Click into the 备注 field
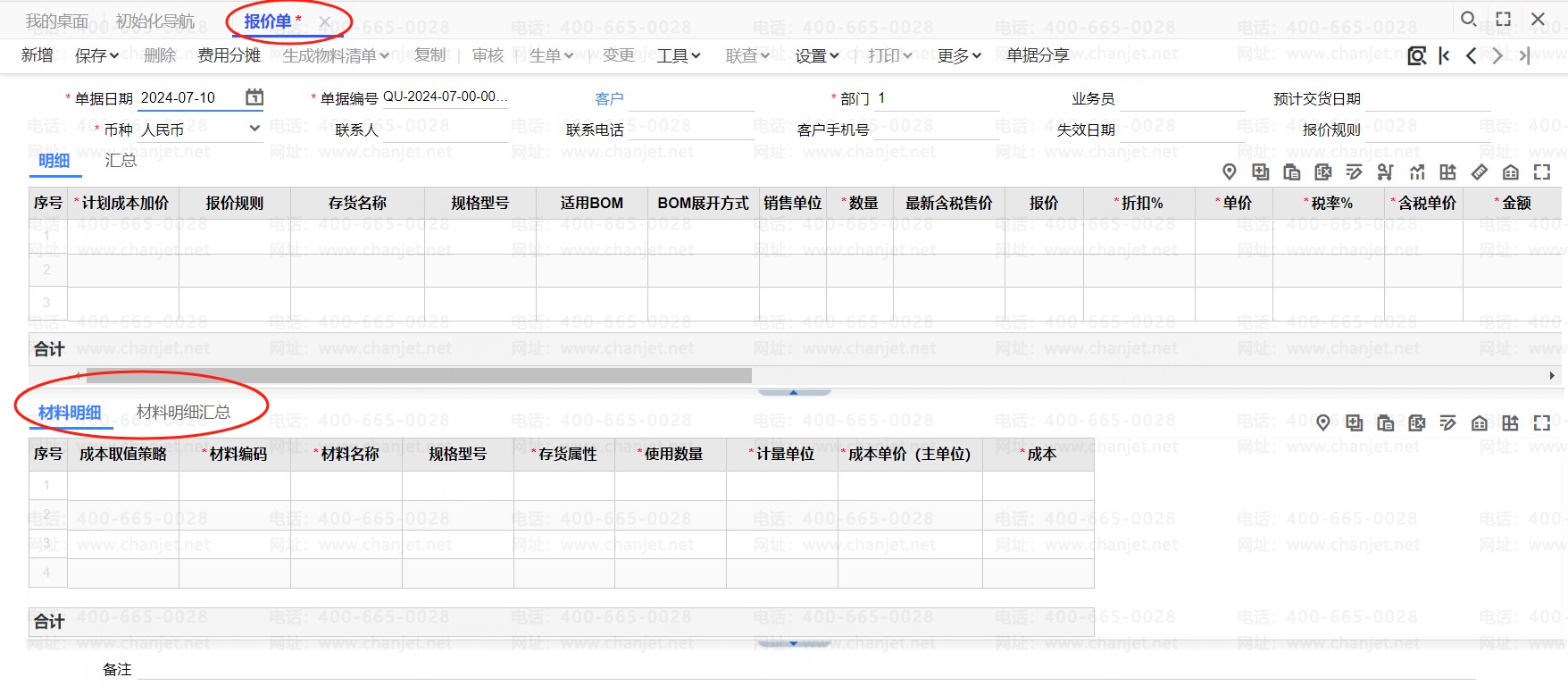 [805, 669]
